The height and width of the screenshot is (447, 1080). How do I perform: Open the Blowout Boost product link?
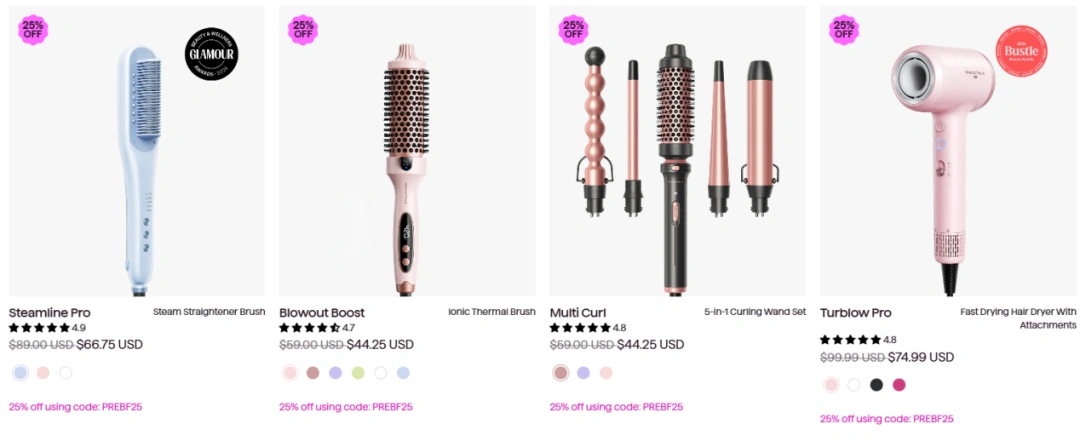click(322, 313)
